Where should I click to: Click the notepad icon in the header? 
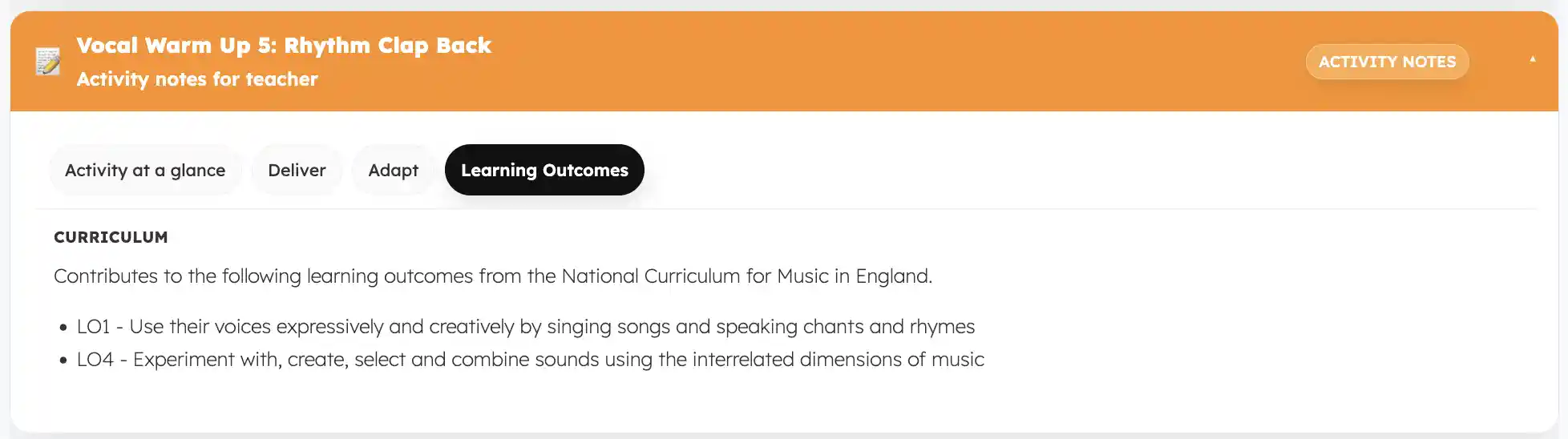[x=48, y=62]
